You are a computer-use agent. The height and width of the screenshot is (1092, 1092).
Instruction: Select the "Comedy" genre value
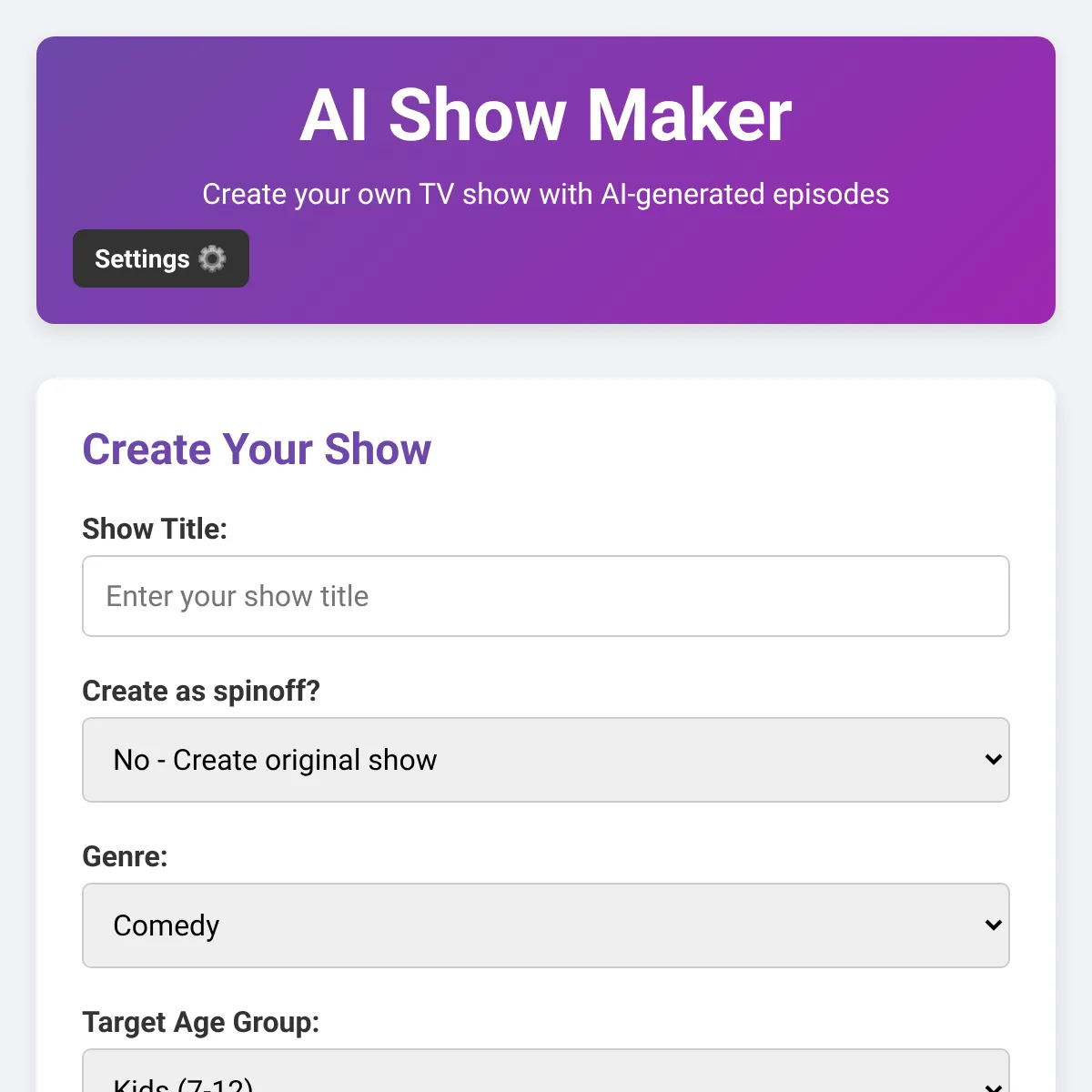tap(167, 925)
